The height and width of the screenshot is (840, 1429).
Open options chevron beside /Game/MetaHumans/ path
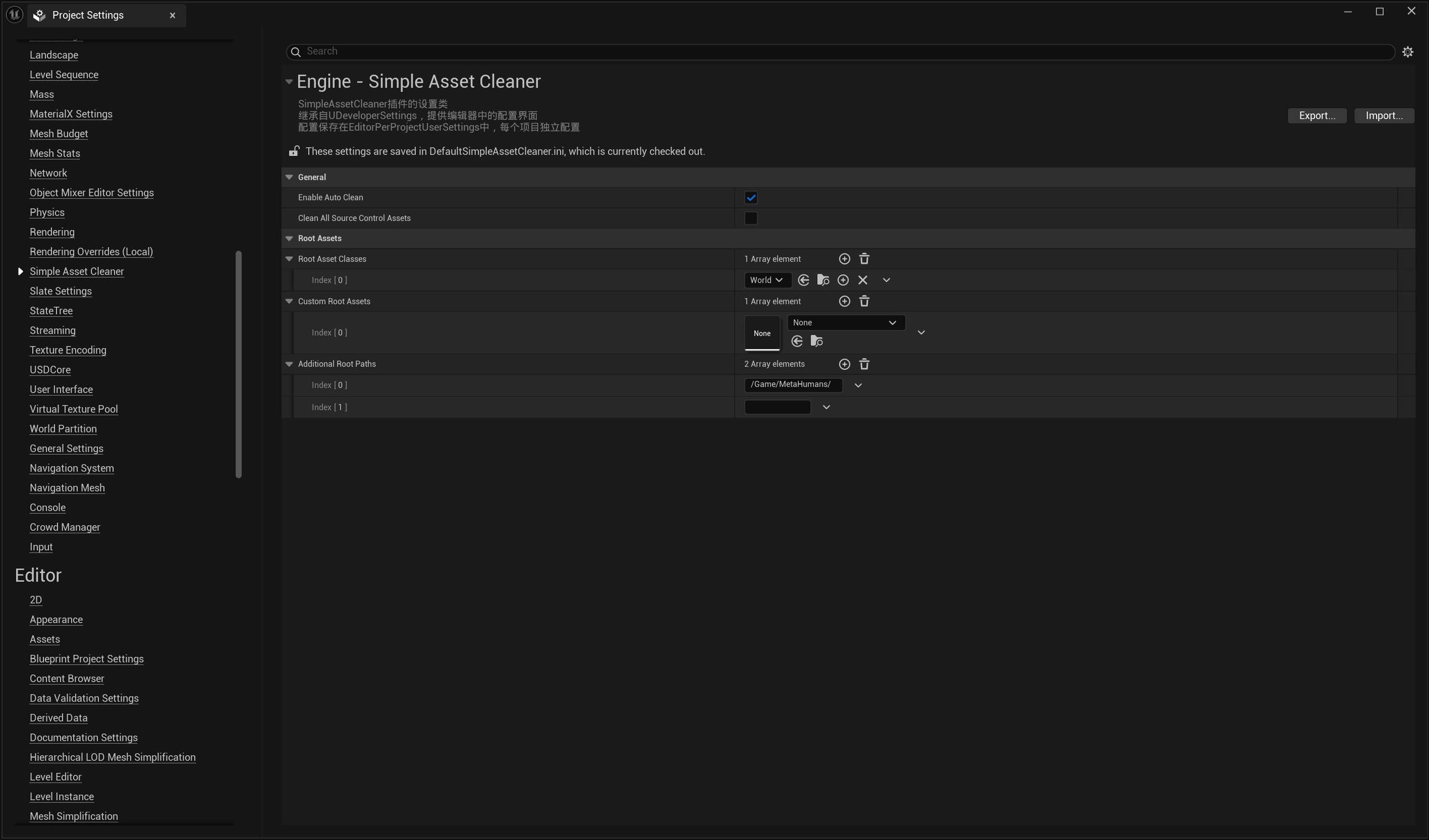tap(858, 385)
